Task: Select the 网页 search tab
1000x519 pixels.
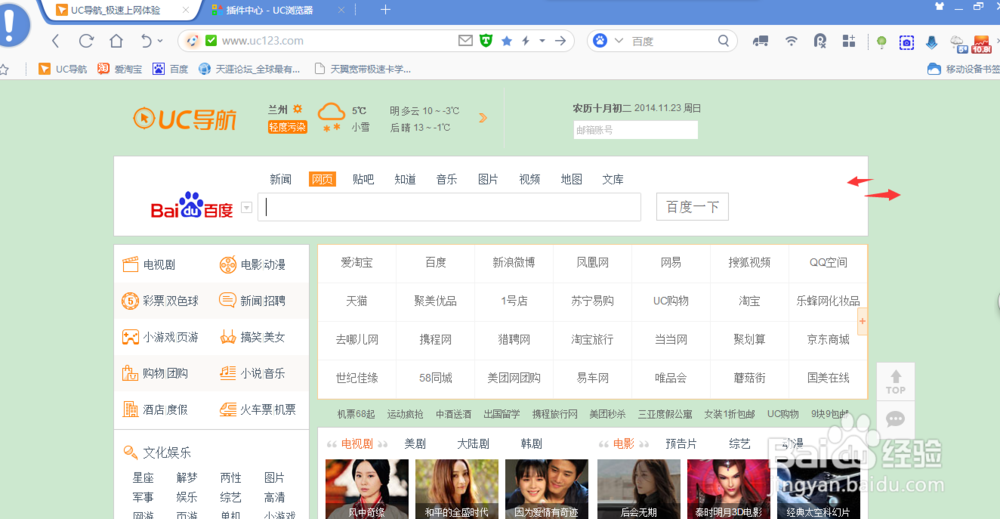Action: point(322,179)
